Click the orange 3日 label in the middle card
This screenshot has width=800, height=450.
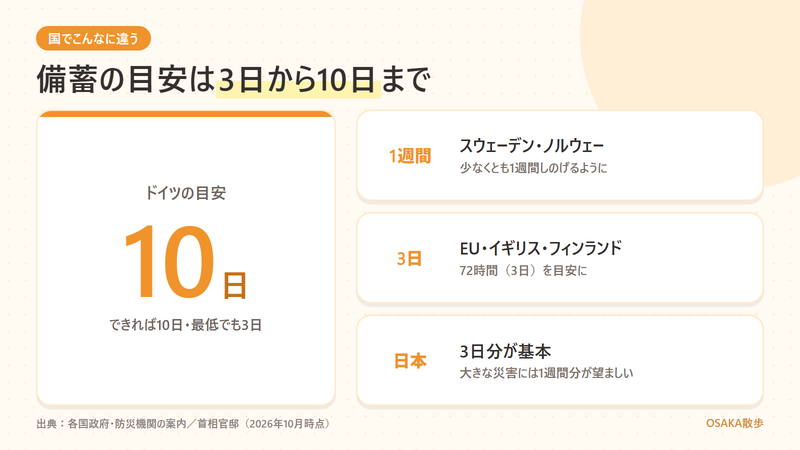coord(409,259)
